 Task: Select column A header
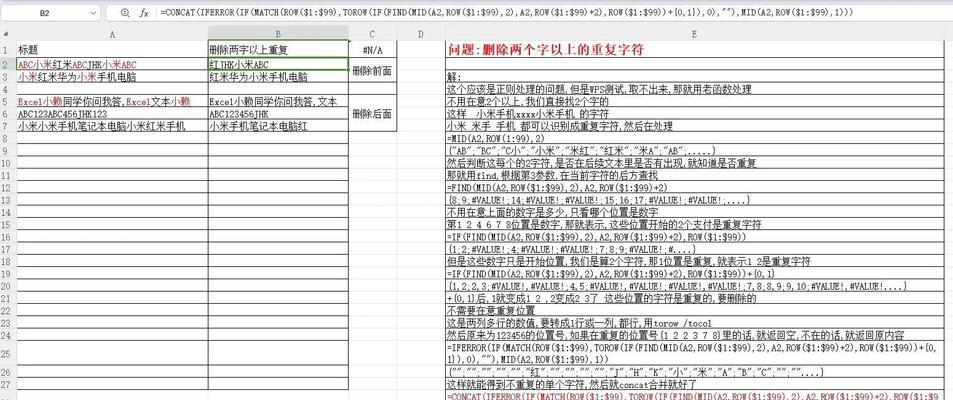click(112, 35)
